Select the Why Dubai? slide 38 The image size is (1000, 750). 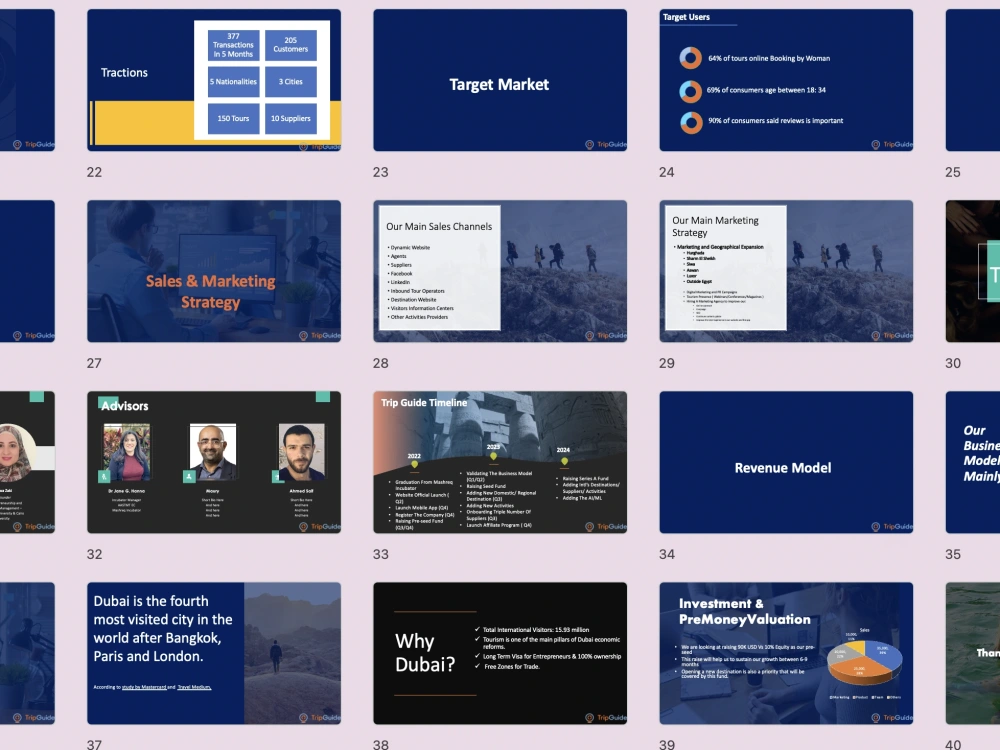click(500, 653)
